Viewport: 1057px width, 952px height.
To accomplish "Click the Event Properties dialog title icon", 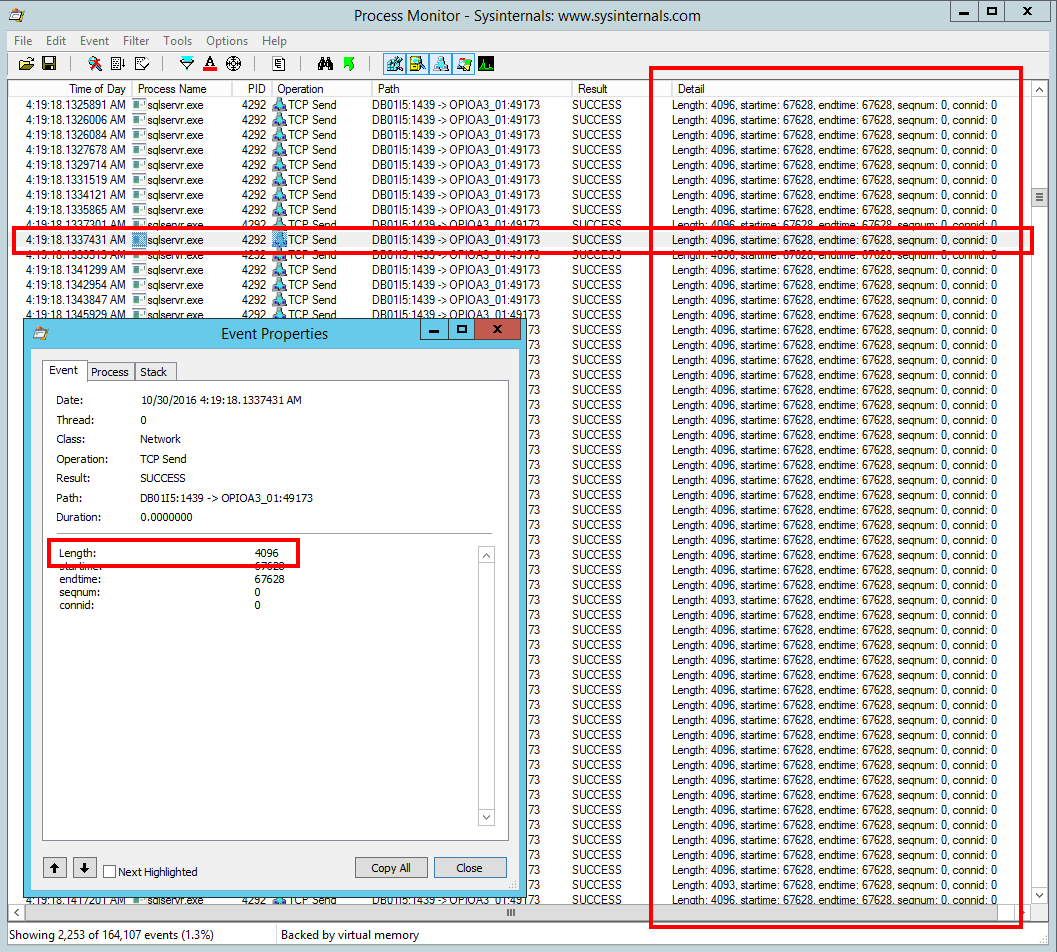I will click(x=40, y=333).
